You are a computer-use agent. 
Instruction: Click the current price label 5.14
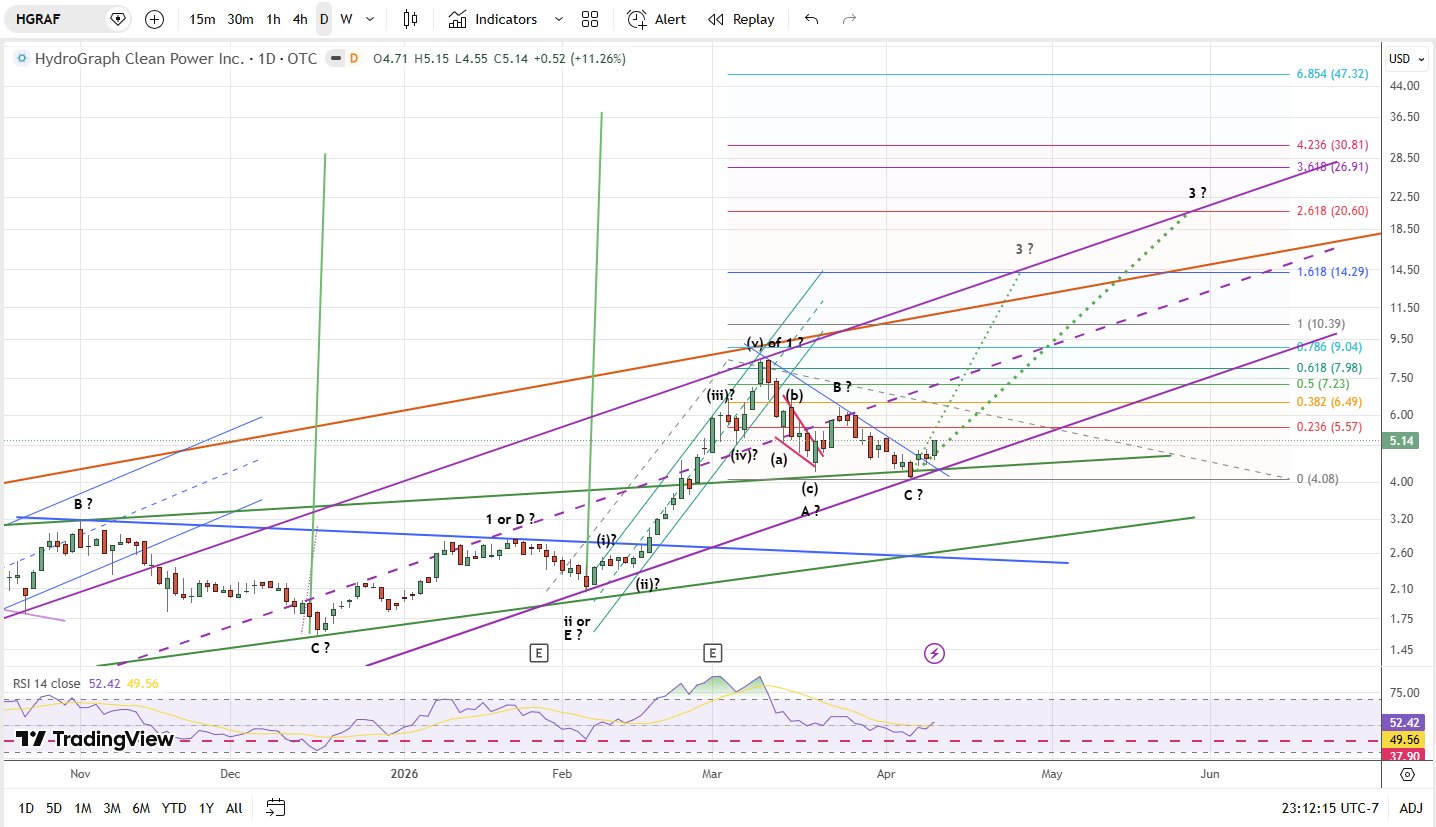[1403, 441]
